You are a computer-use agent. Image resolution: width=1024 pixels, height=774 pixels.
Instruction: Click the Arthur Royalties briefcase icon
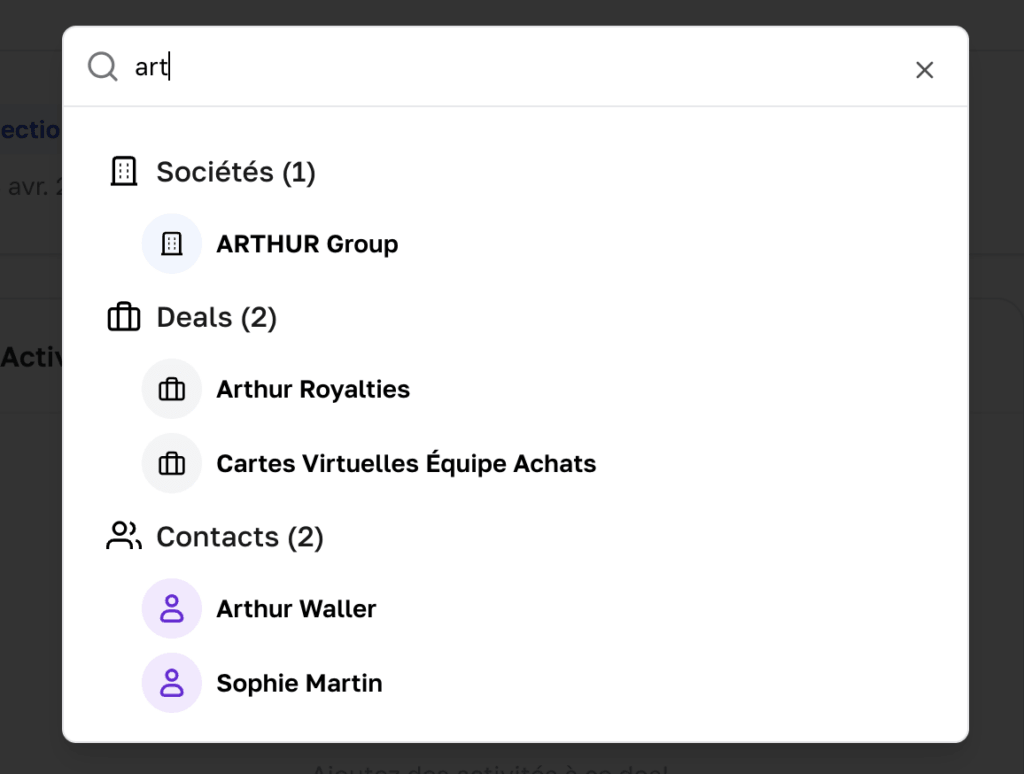(172, 389)
